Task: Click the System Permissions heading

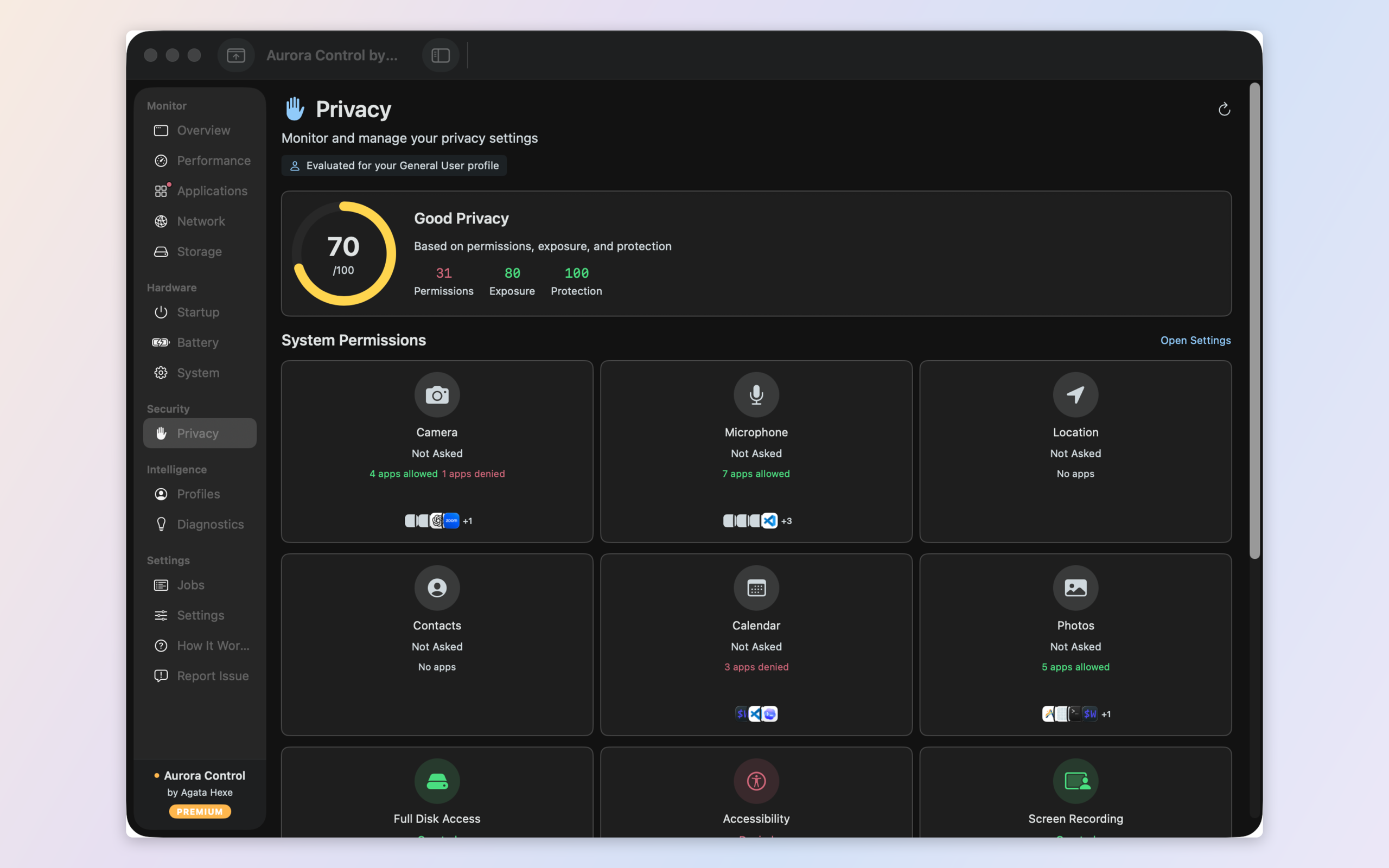Action: tap(354, 340)
